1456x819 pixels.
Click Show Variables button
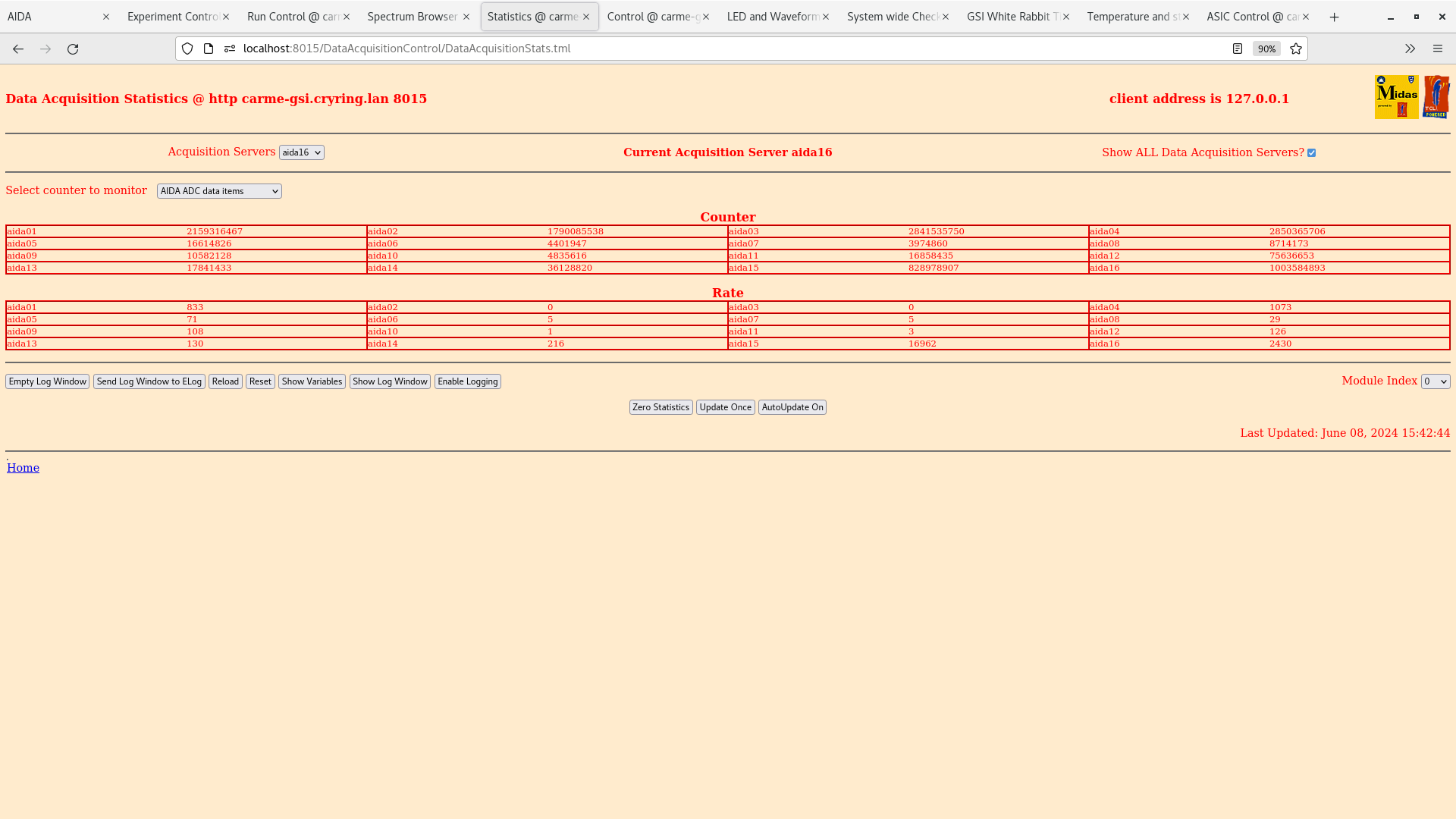311,381
